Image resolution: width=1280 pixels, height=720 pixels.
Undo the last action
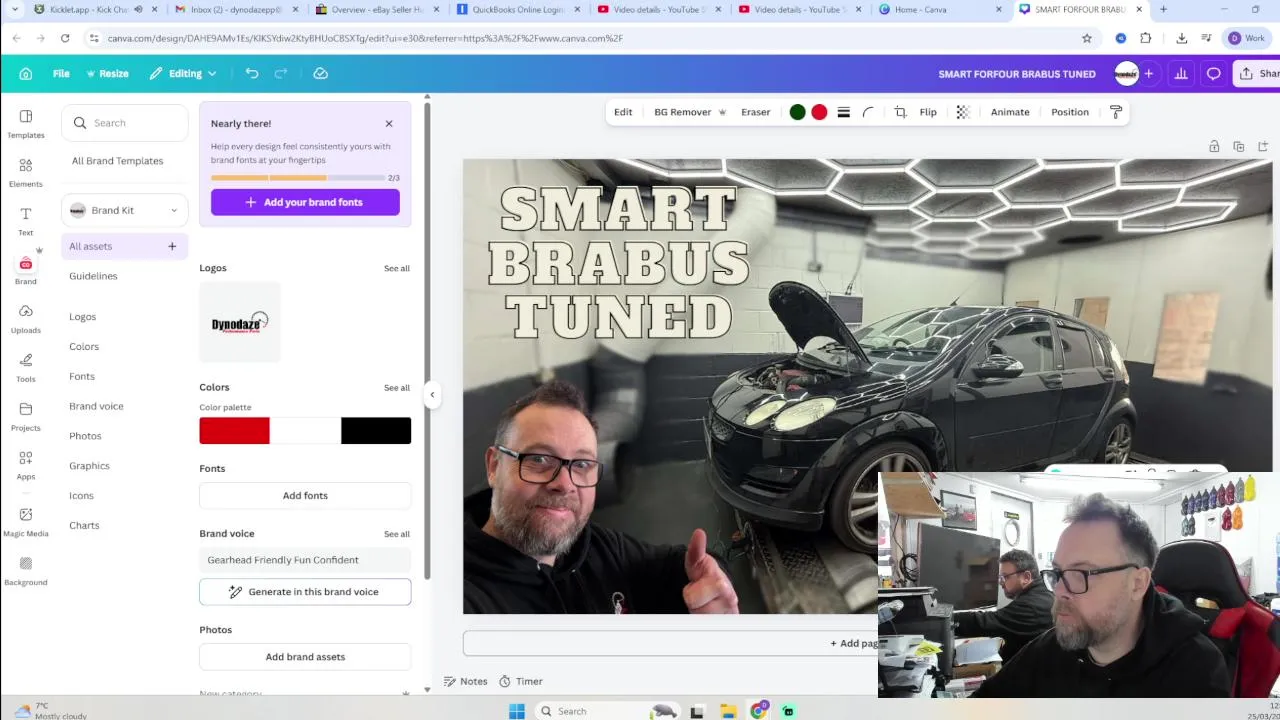(x=252, y=73)
